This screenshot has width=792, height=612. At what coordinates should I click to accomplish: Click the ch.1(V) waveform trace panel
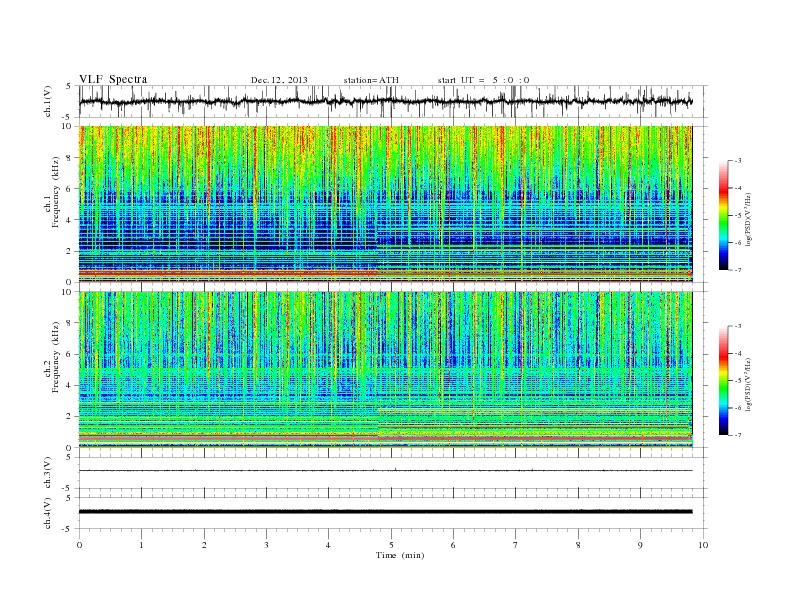coord(393,101)
